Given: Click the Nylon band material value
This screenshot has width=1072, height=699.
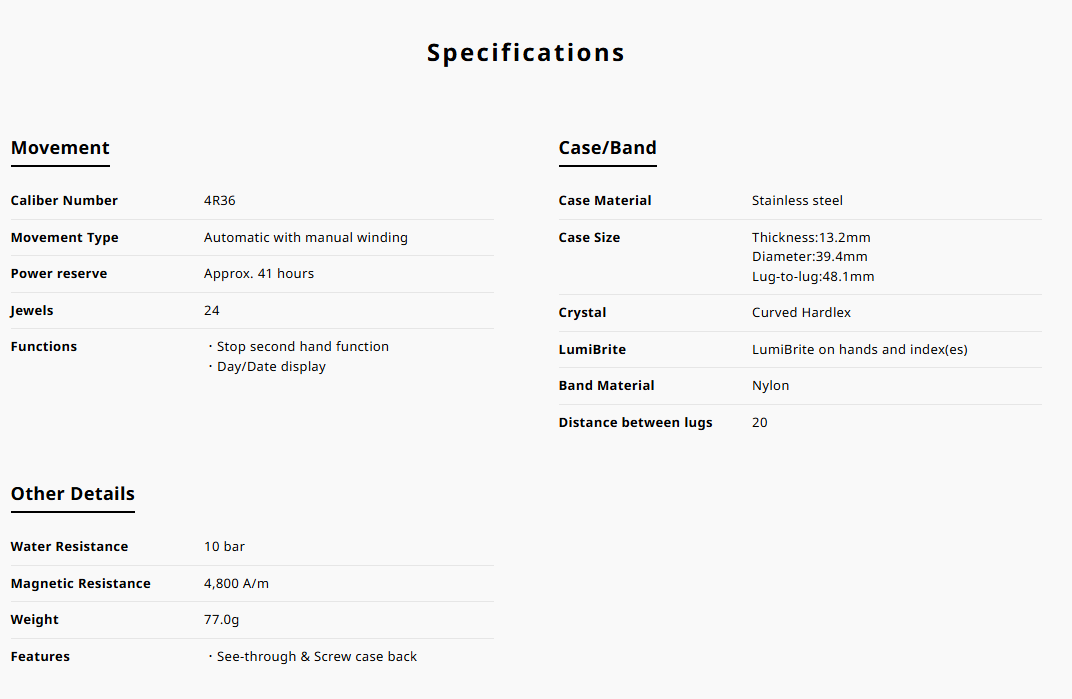Looking at the screenshot, I should [x=770, y=386].
